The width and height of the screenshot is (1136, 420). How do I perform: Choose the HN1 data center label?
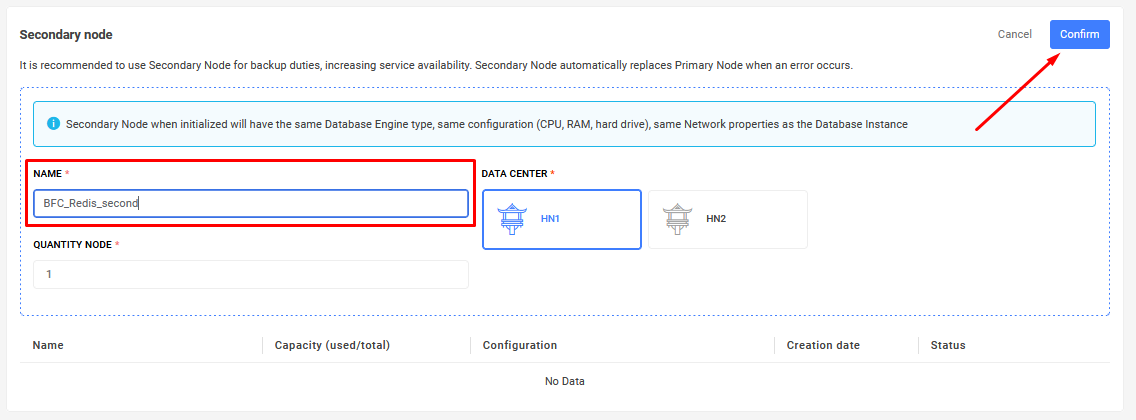pyautogui.click(x=551, y=219)
